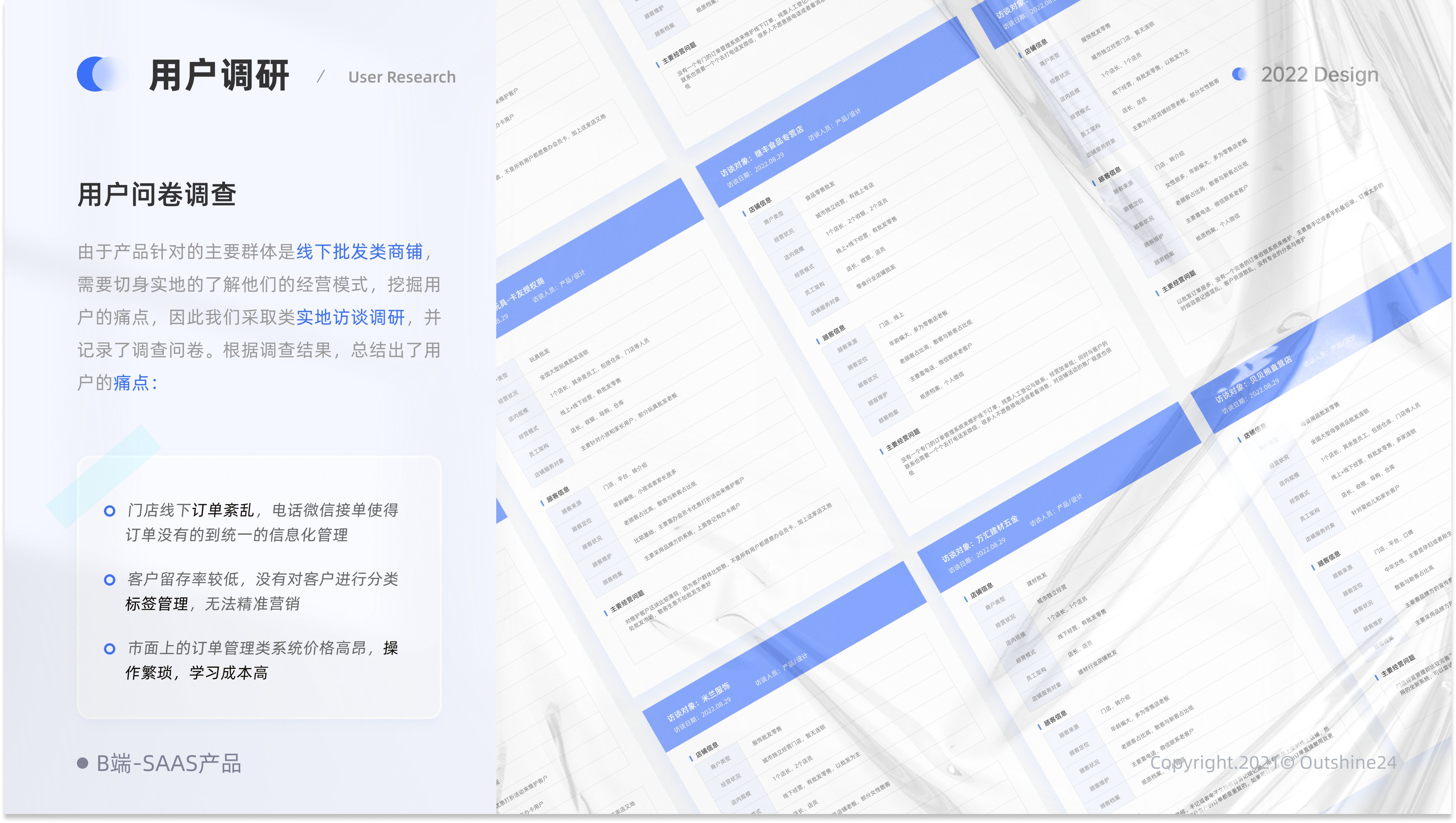Screen dimensions: 1456x823
Task: Toggle the bullet beside the 客户留存率较低 pain point
Action: click(109, 580)
